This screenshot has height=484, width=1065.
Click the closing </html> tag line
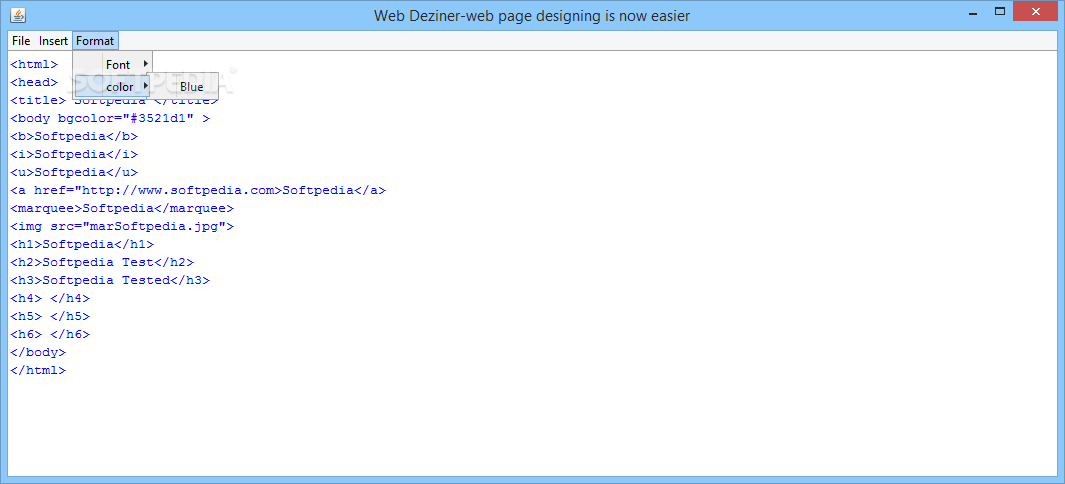point(38,371)
